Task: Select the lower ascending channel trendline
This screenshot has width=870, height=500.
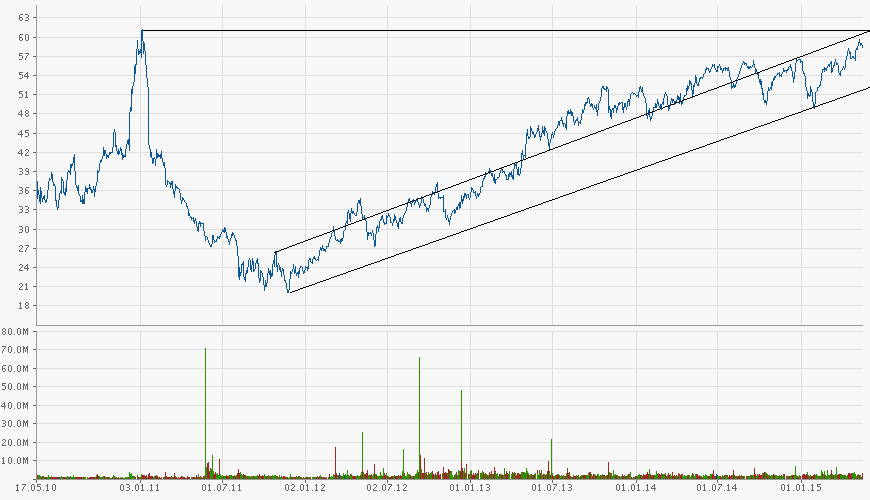Action: coord(575,190)
